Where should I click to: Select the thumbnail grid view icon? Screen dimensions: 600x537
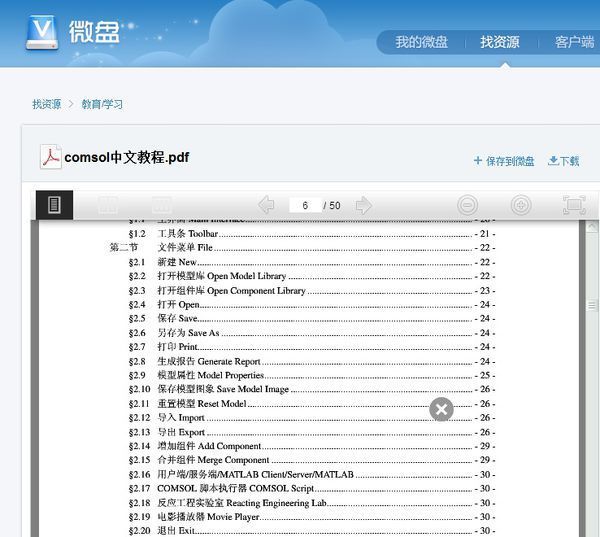[161, 205]
